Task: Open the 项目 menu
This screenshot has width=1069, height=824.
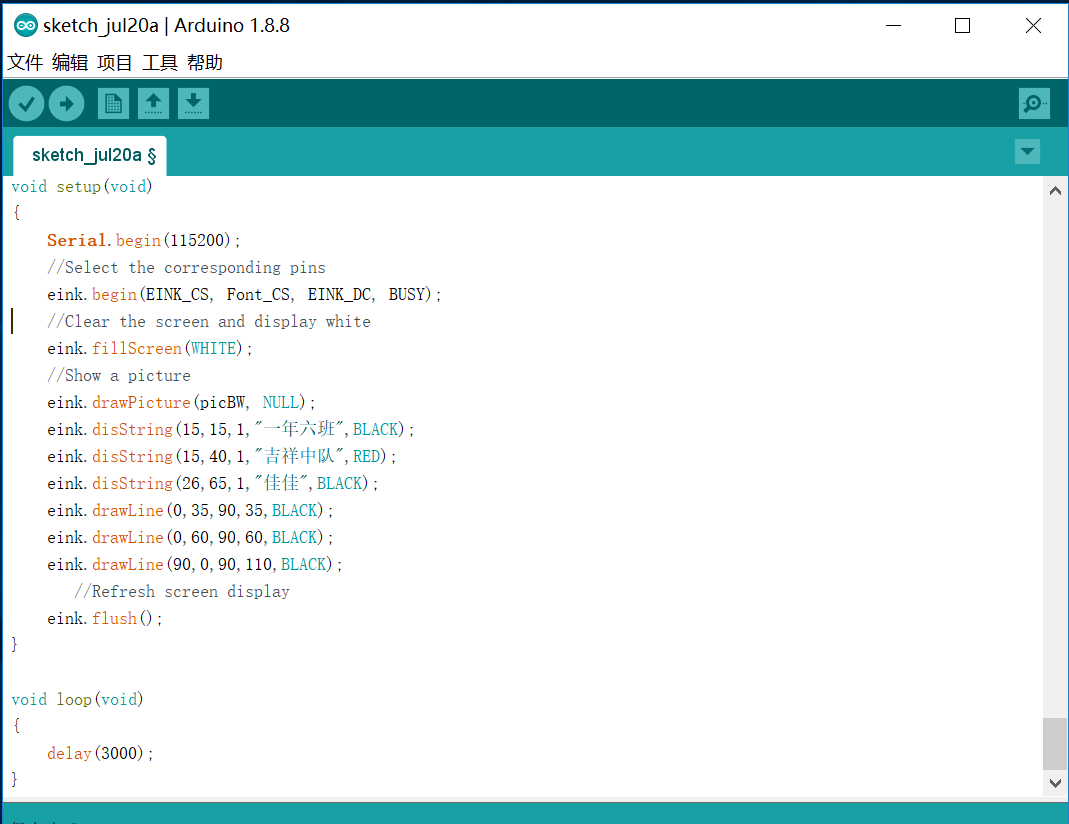Action: (x=115, y=63)
